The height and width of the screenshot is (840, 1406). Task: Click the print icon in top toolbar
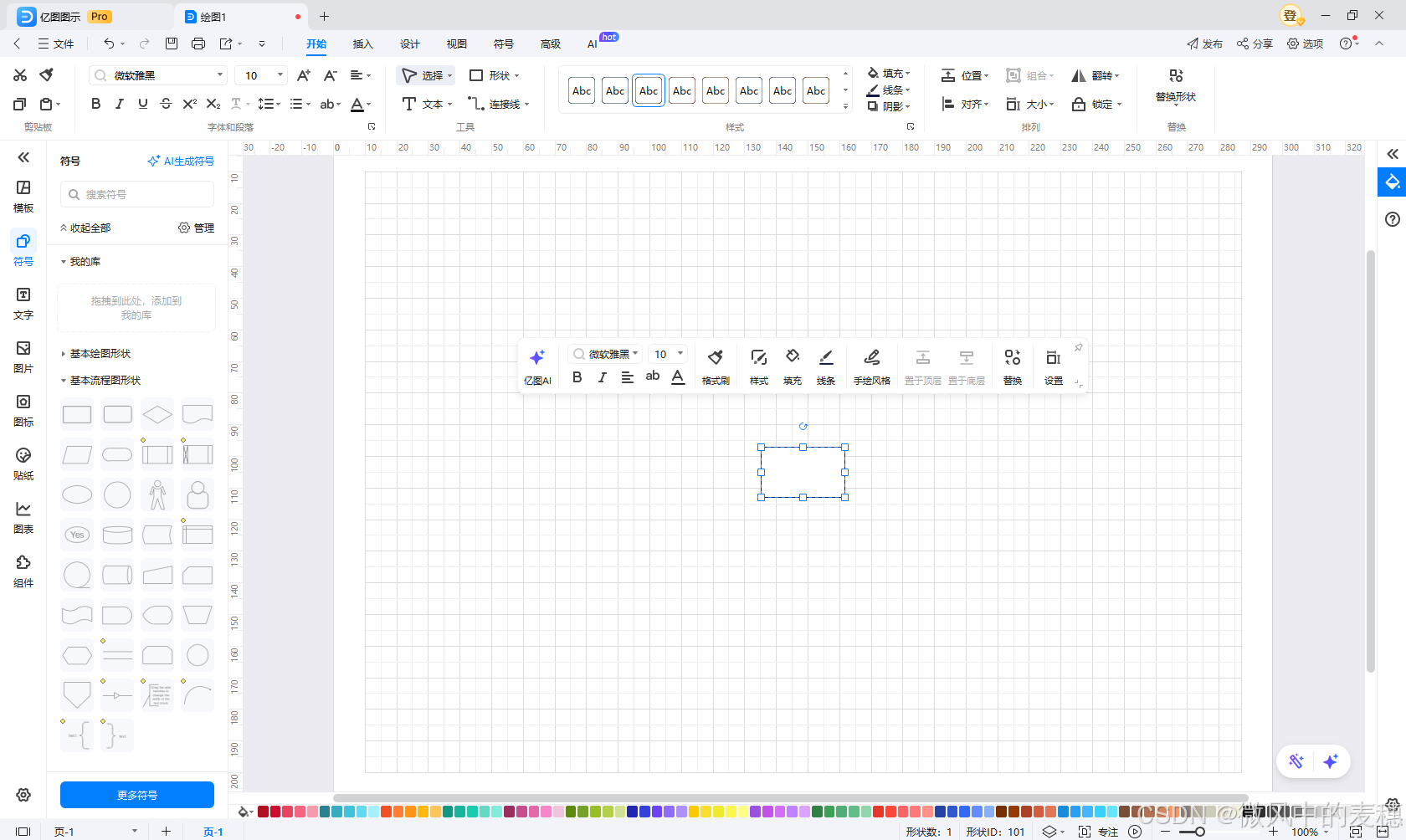[198, 44]
